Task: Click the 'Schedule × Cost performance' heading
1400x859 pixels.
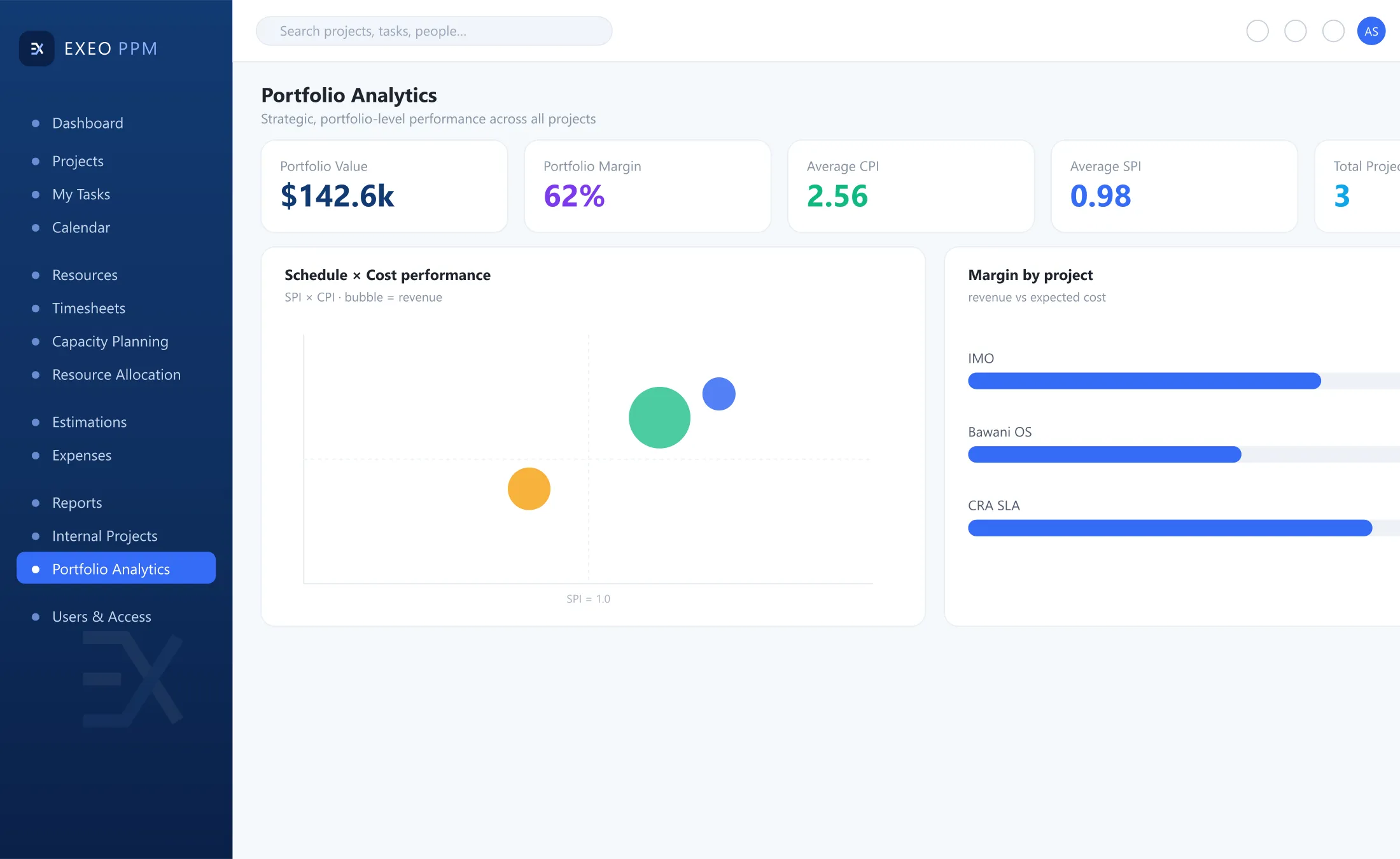Action: point(388,275)
